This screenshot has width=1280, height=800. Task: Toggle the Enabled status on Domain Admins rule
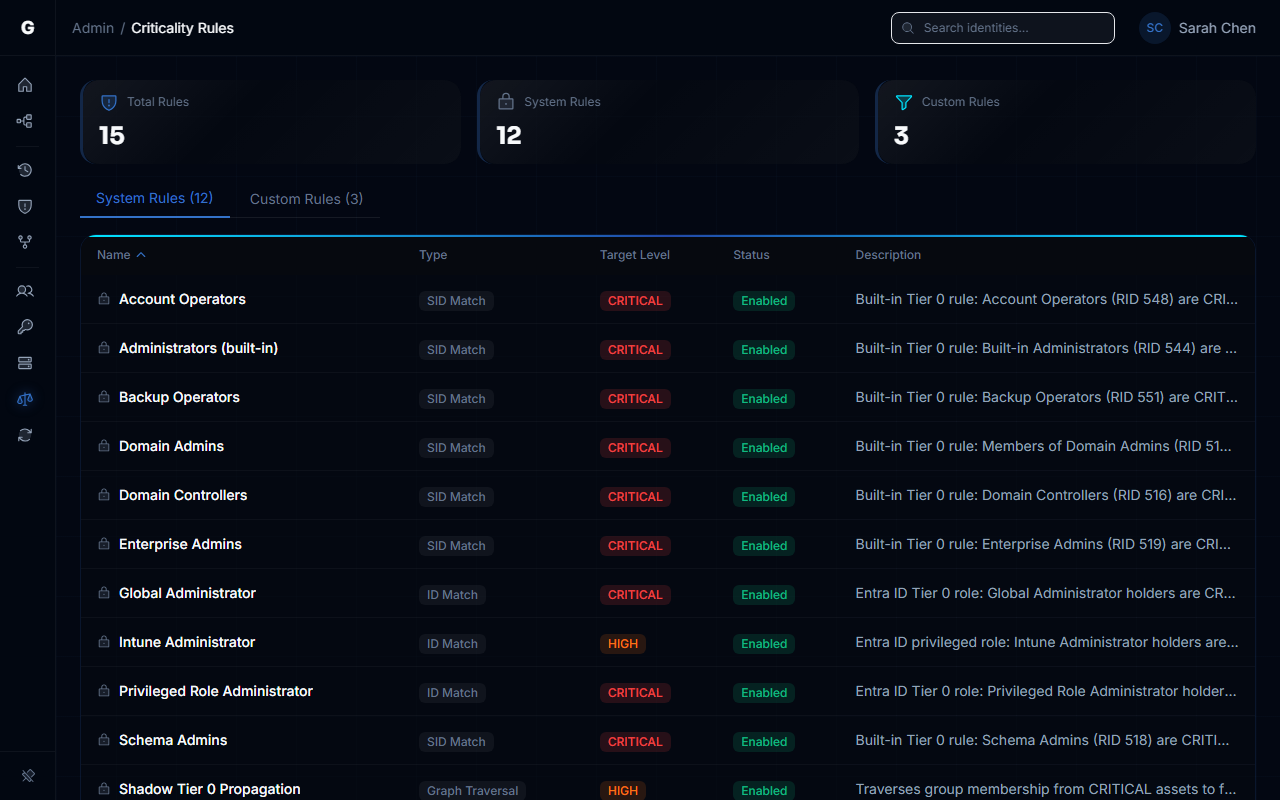[x=763, y=447]
